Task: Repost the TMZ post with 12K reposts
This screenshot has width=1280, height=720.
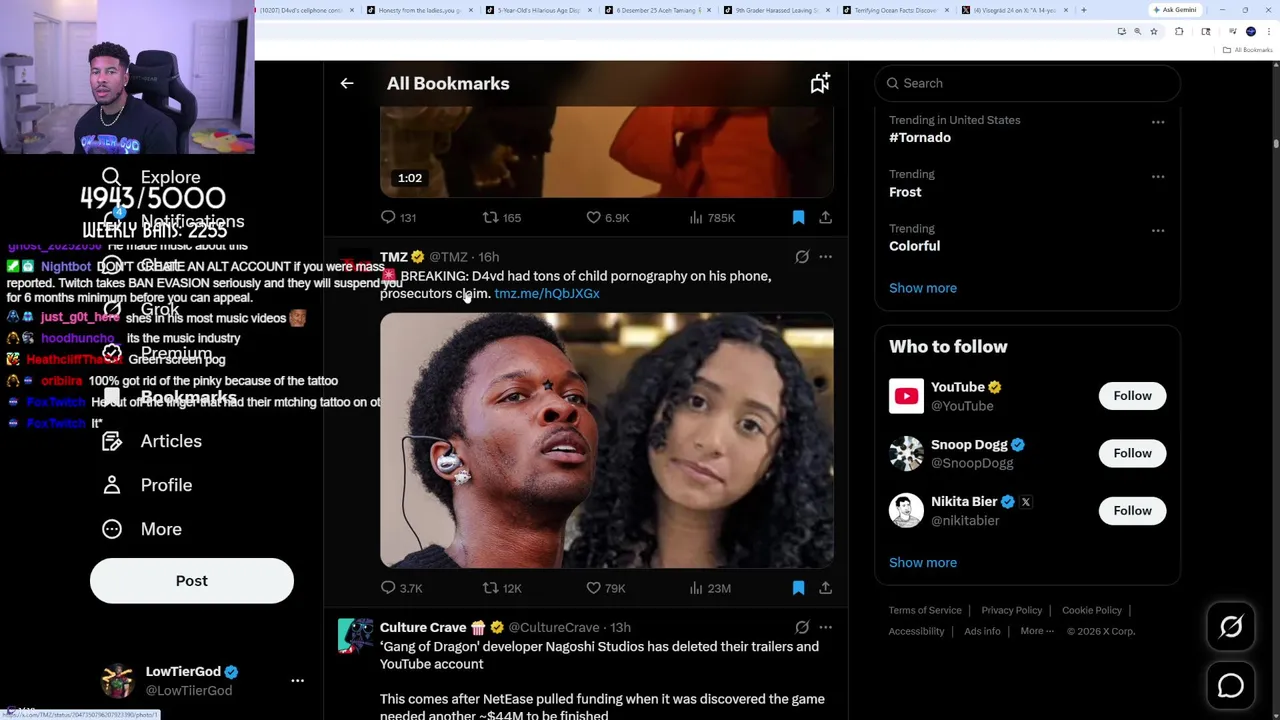Action: point(502,588)
